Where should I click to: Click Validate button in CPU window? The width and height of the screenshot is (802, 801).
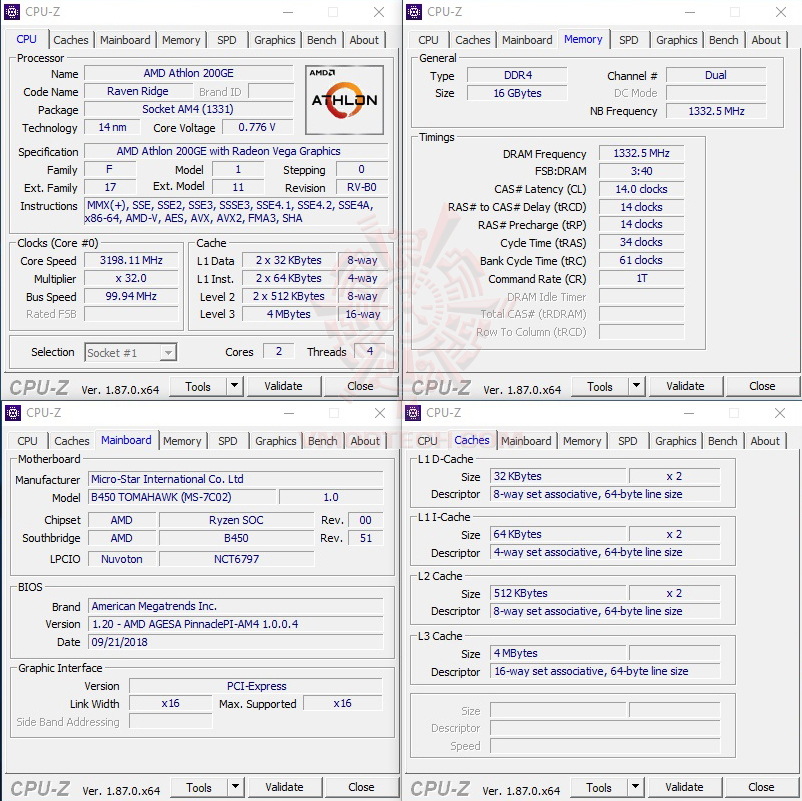[283, 386]
